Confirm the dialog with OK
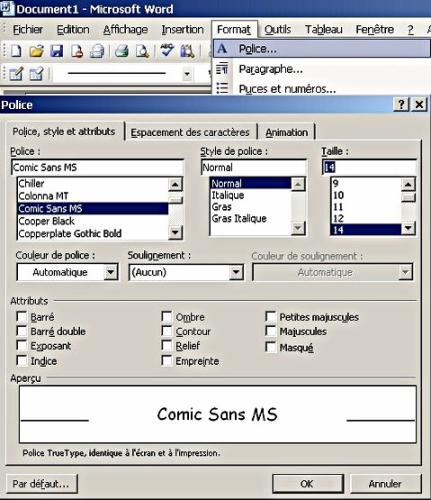Image resolution: width=431 pixels, height=500 pixels. click(x=307, y=484)
